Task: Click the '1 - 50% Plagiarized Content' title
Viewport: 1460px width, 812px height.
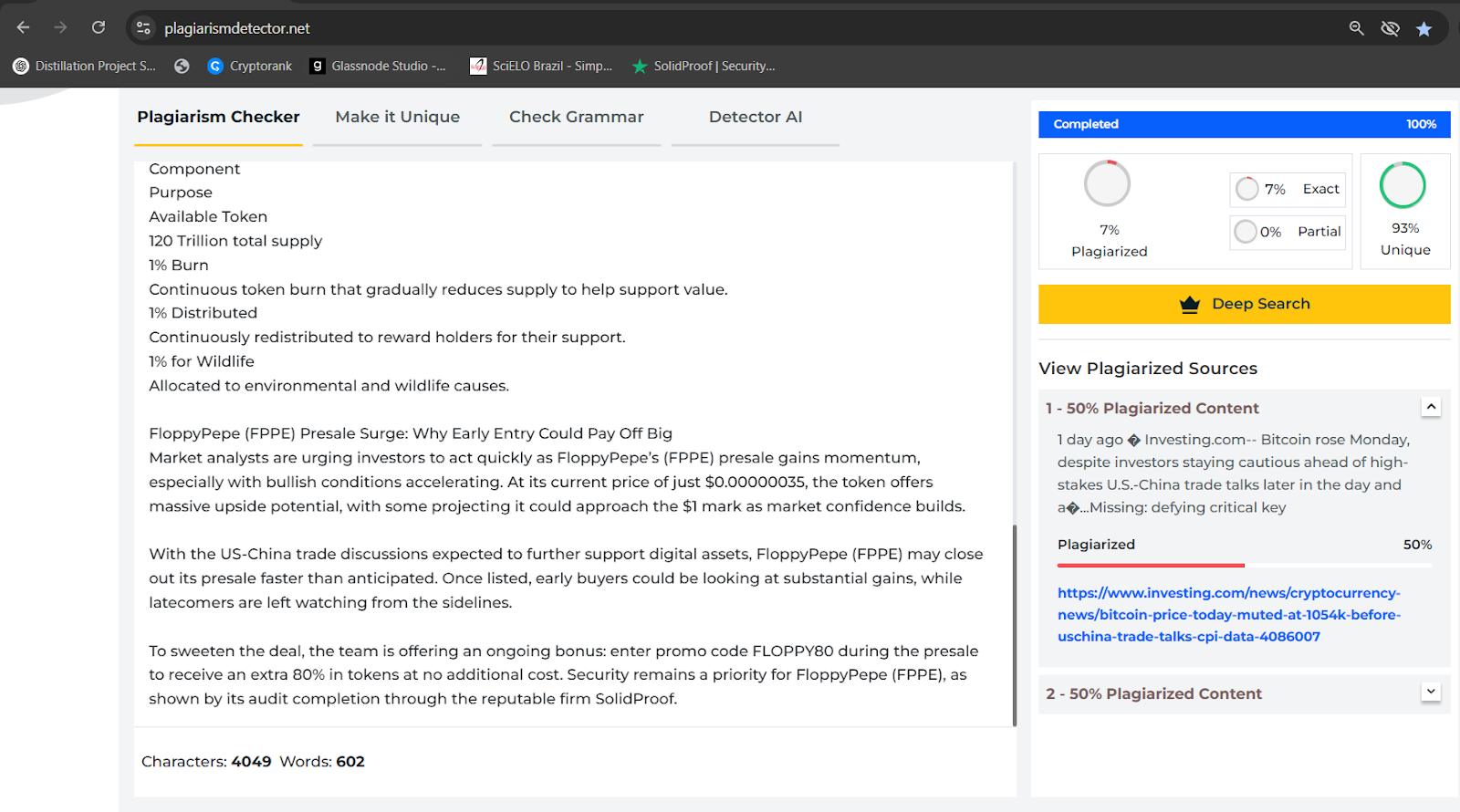Action: (1152, 408)
